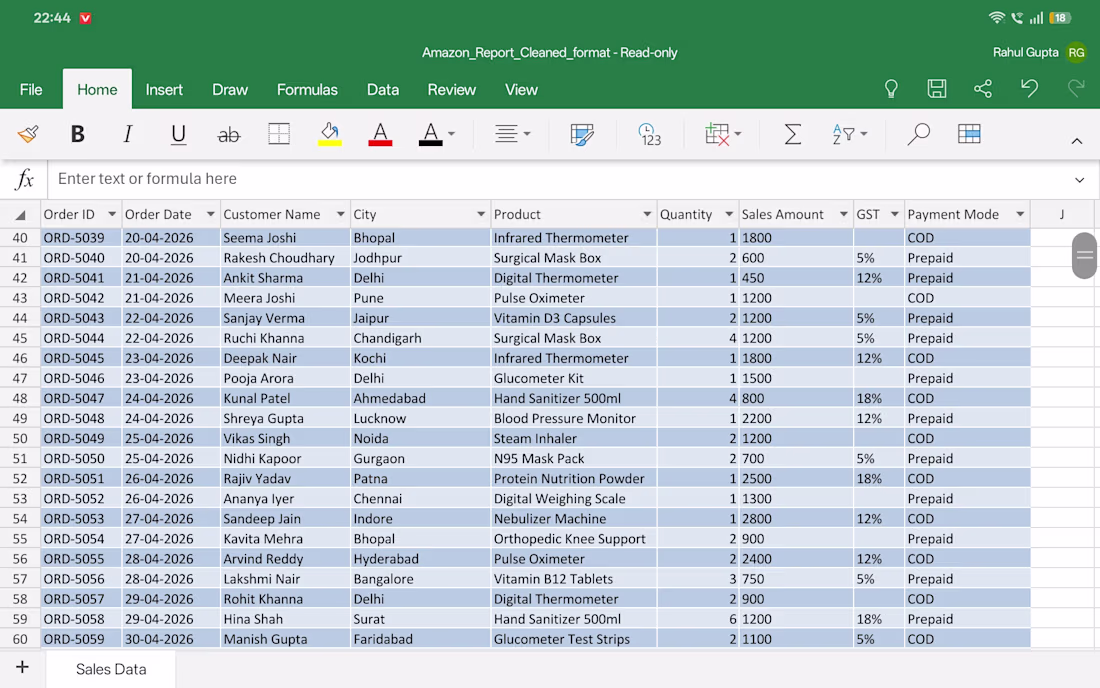The height and width of the screenshot is (688, 1100).
Task: Click the Tell Me lightbulb icon
Action: point(891,88)
